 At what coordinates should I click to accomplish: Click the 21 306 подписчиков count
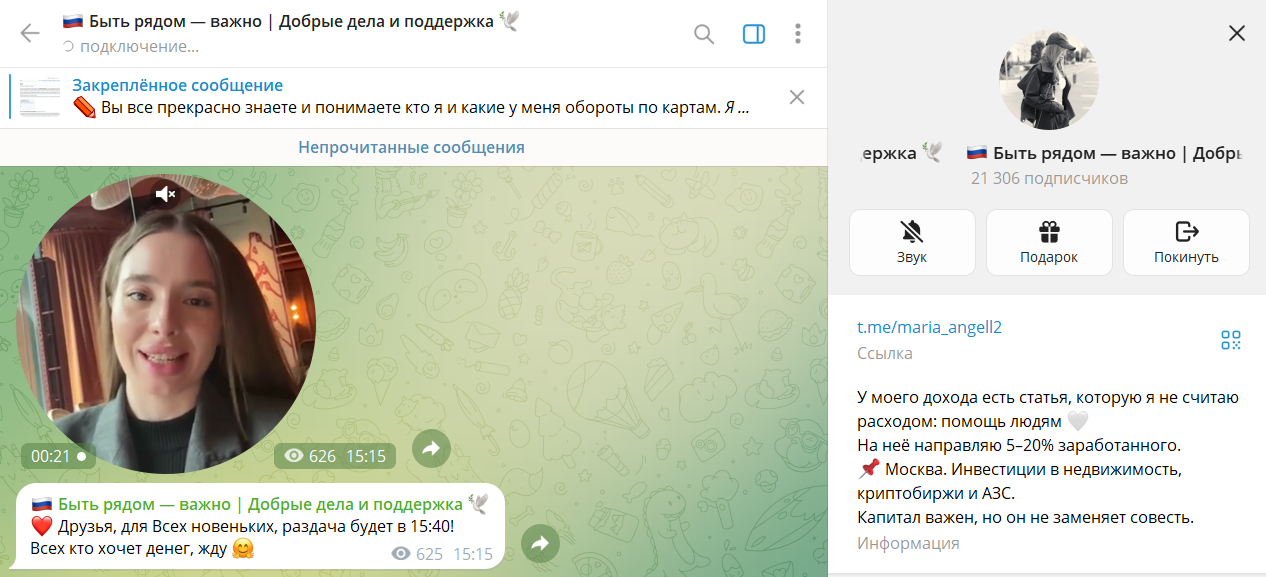pos(1049,178)
